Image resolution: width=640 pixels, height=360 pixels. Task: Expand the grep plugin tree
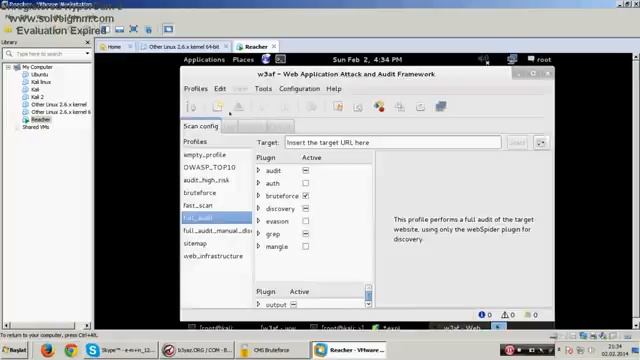259,234
